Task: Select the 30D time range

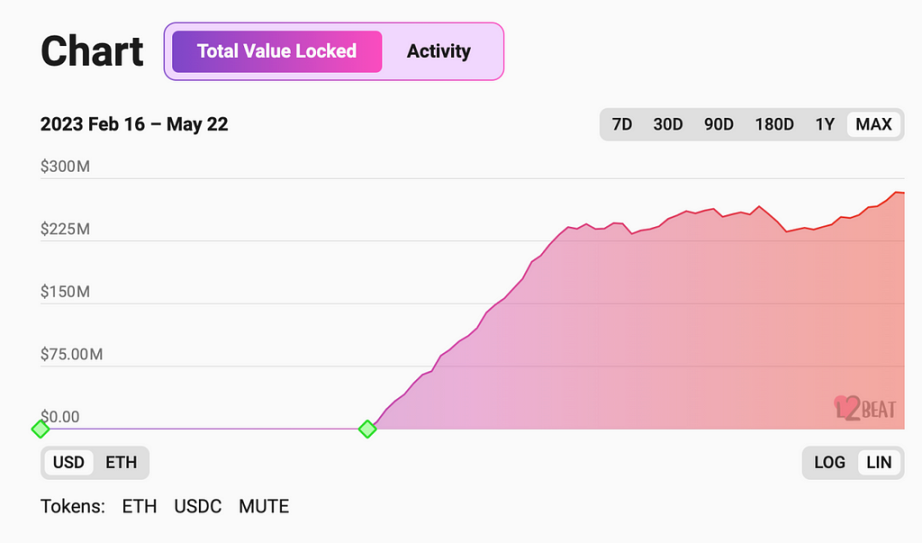Action: pos(668,124)
